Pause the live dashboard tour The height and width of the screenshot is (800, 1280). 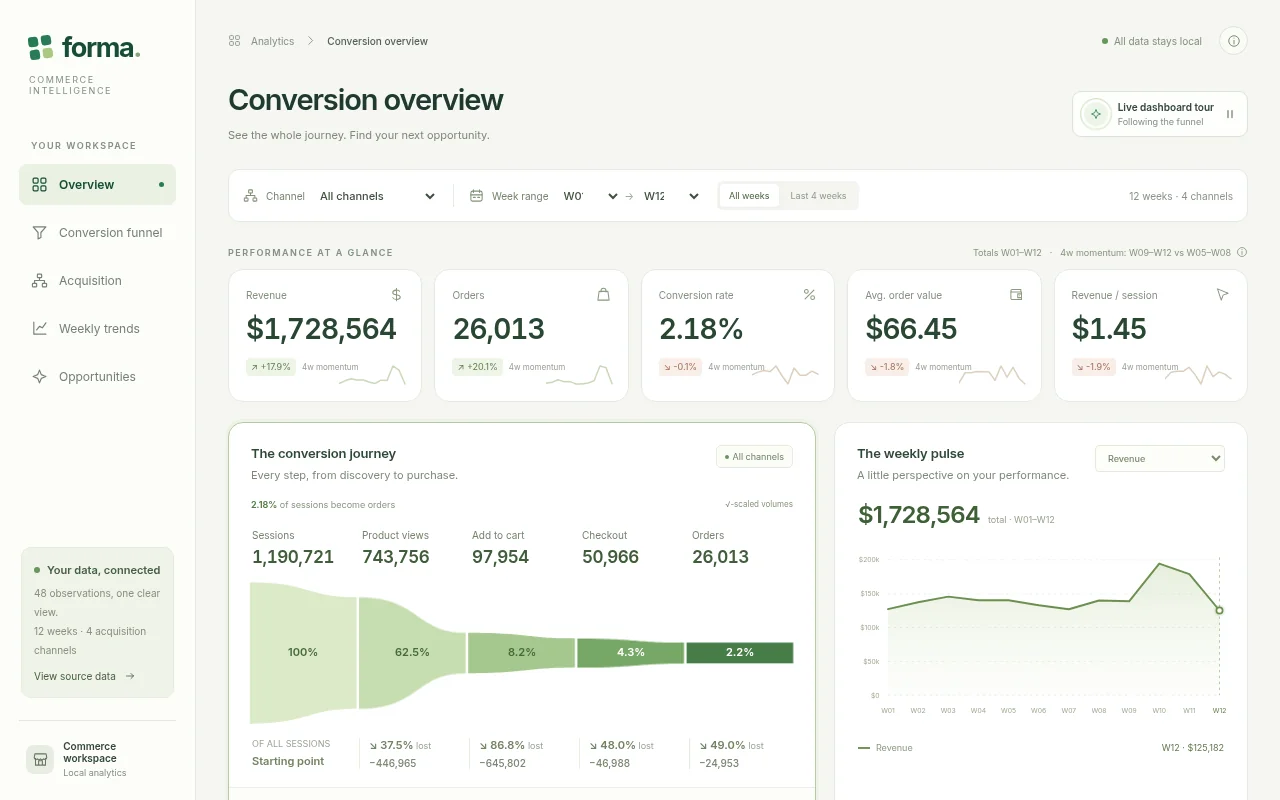(1230, 114)
